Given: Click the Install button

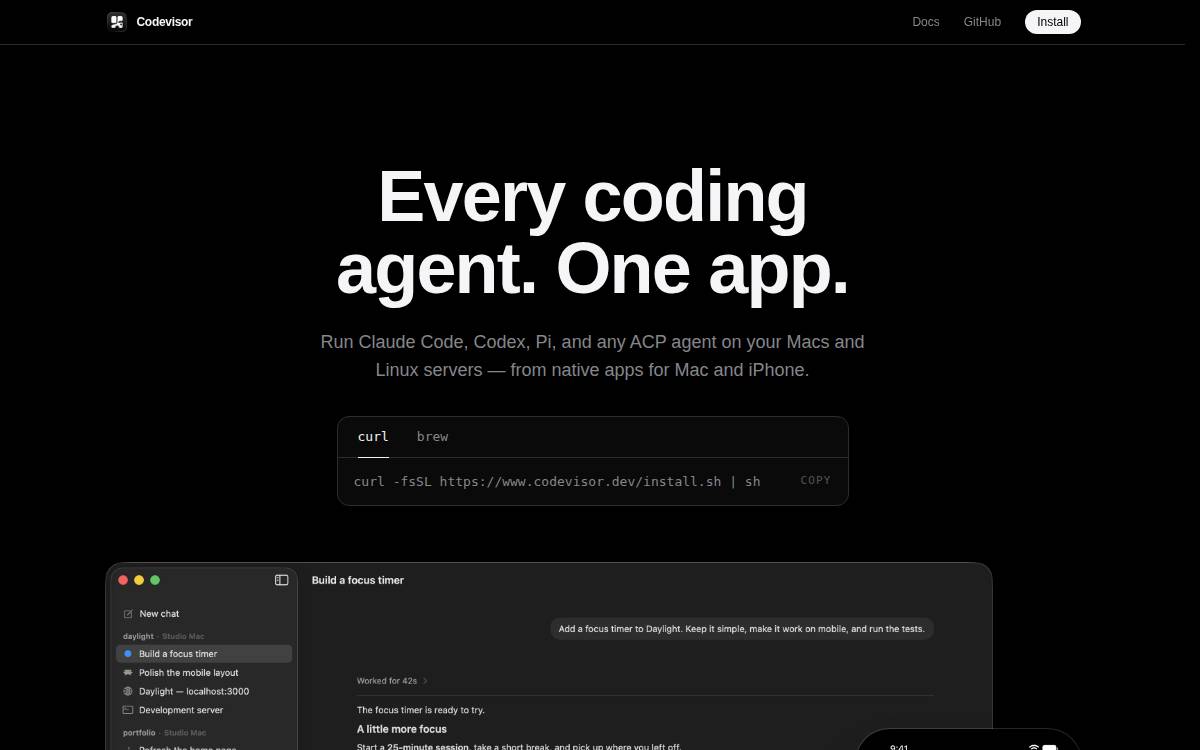Looking at the screenshot, I should click(x=1053, y=22).
